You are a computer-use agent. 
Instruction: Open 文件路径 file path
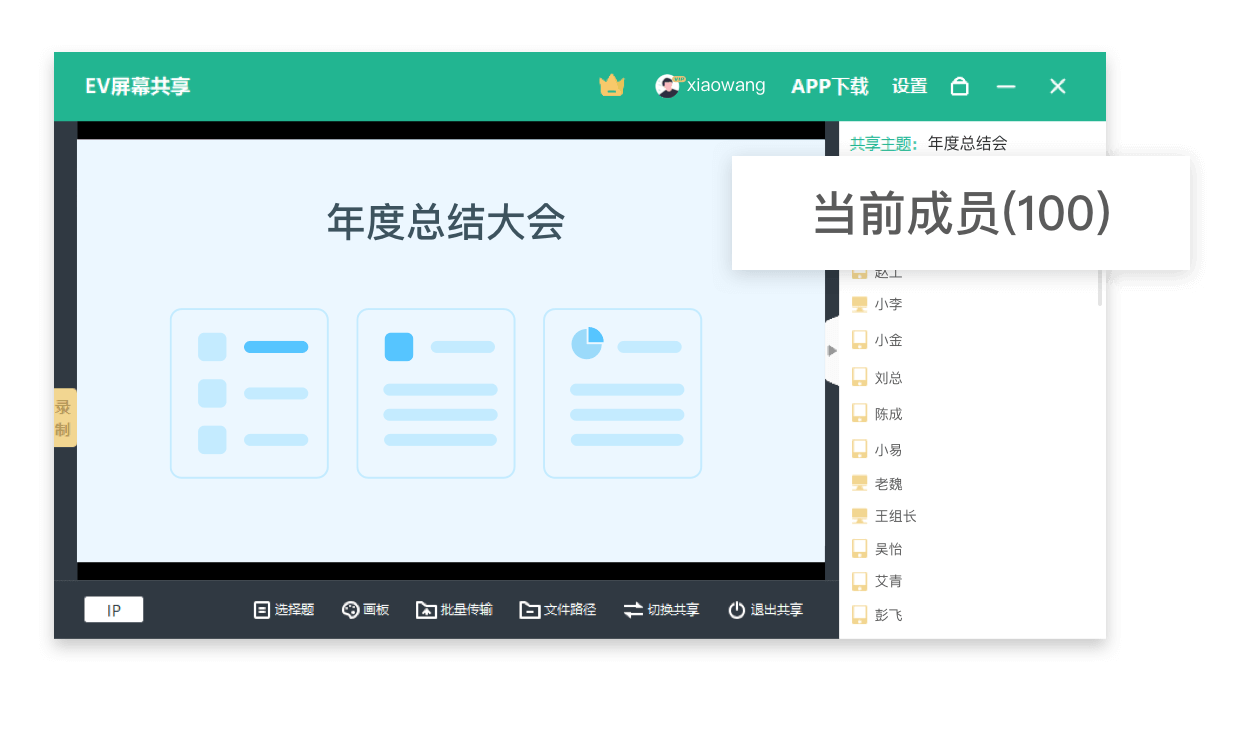[558, 610]
